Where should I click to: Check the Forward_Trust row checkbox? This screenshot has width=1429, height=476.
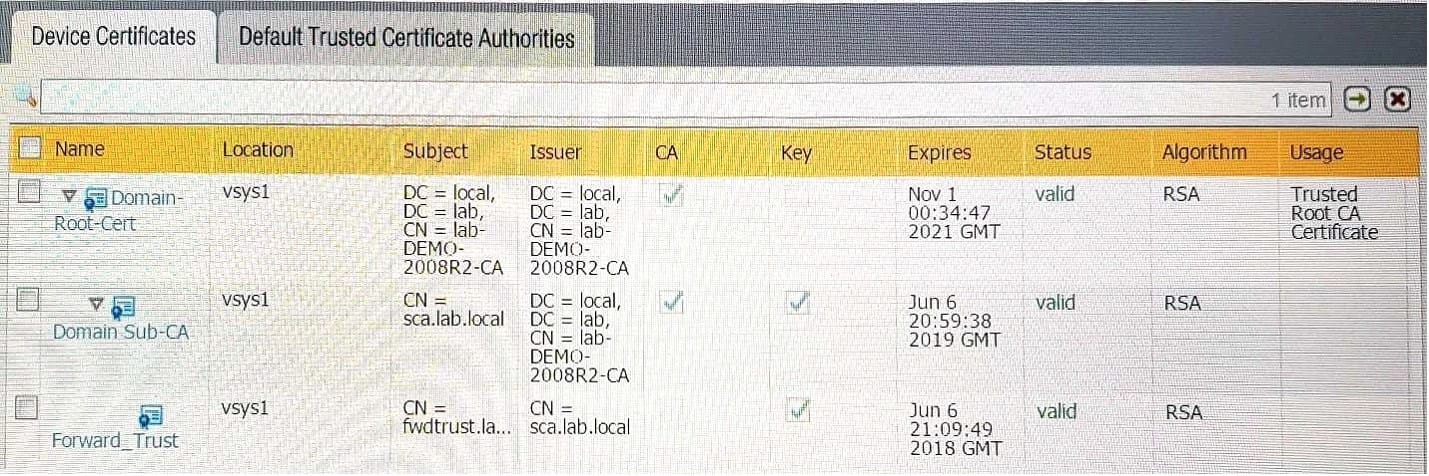29,408
